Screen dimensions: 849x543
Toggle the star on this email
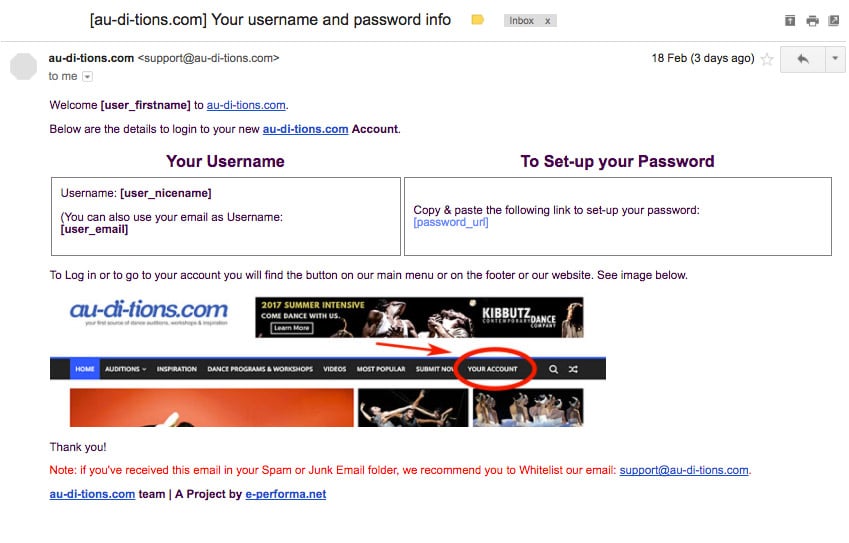[767, 58]
